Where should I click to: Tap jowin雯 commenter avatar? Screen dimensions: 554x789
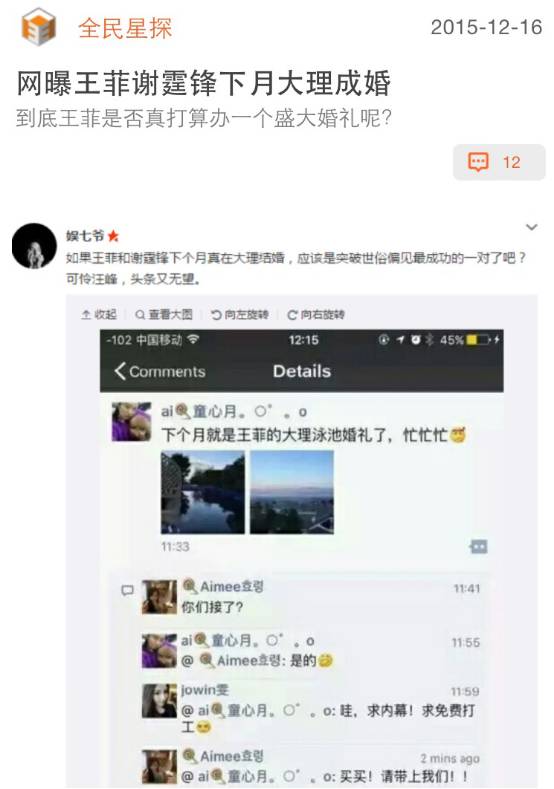(x=160, y=701)
